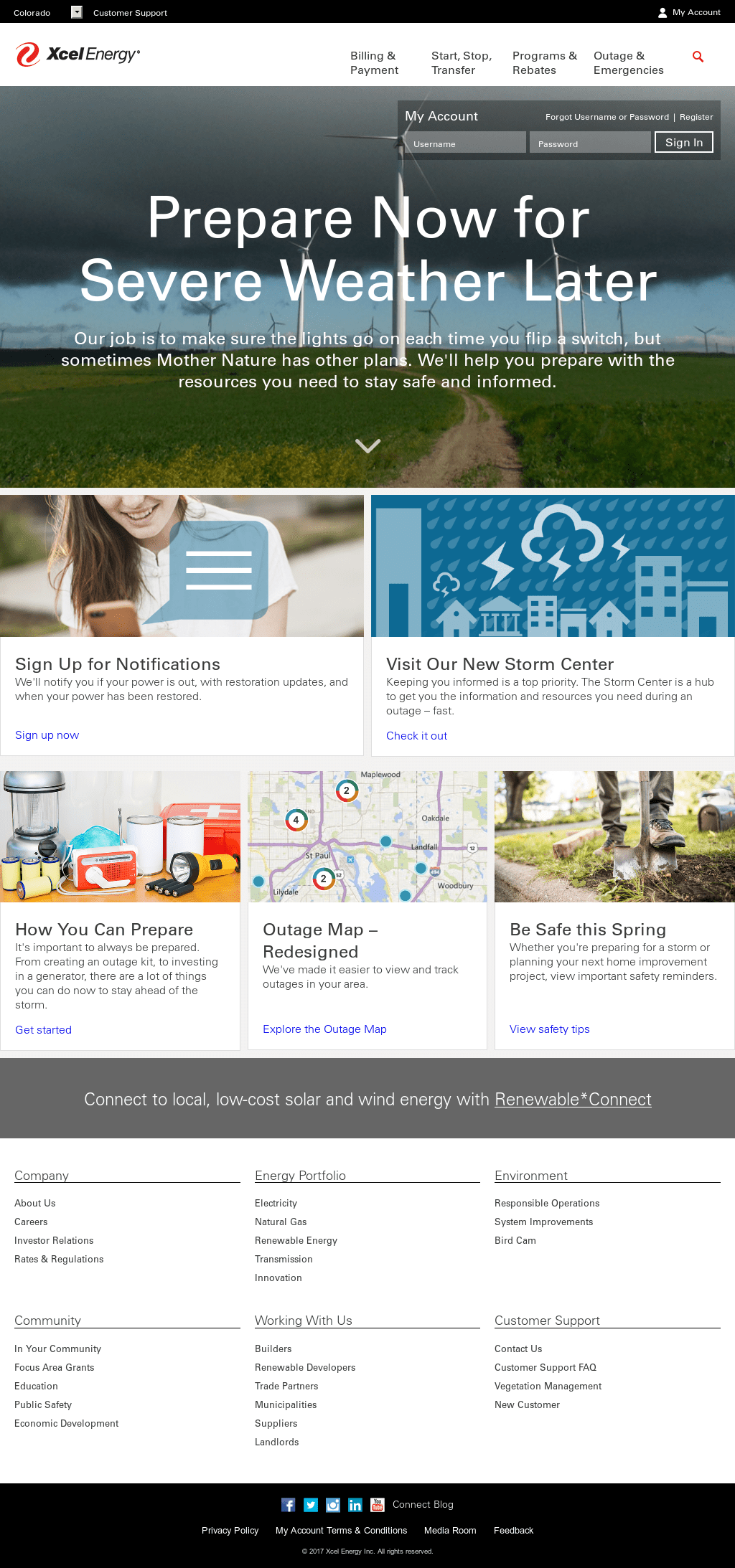Click Responsible Operations footer link
Image resolution: width=735 pixels, height=1568 pixels.
547,1204
